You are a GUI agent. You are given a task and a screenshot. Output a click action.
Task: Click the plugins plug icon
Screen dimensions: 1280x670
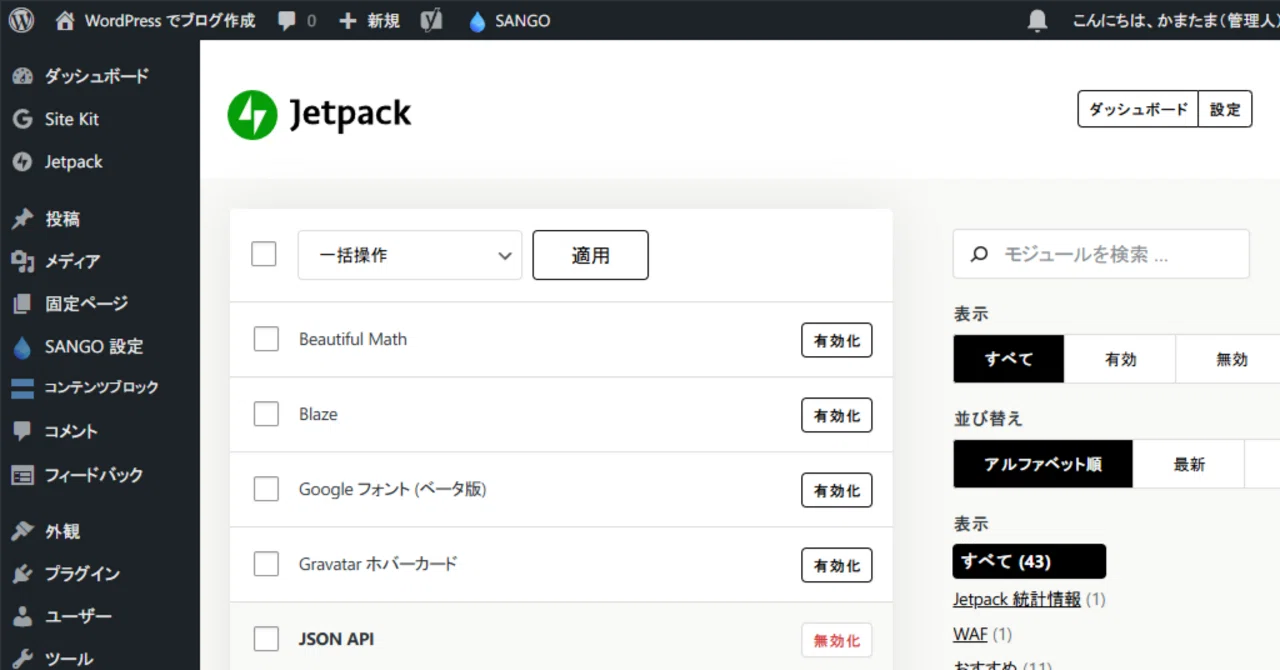[x=22, y=574]
